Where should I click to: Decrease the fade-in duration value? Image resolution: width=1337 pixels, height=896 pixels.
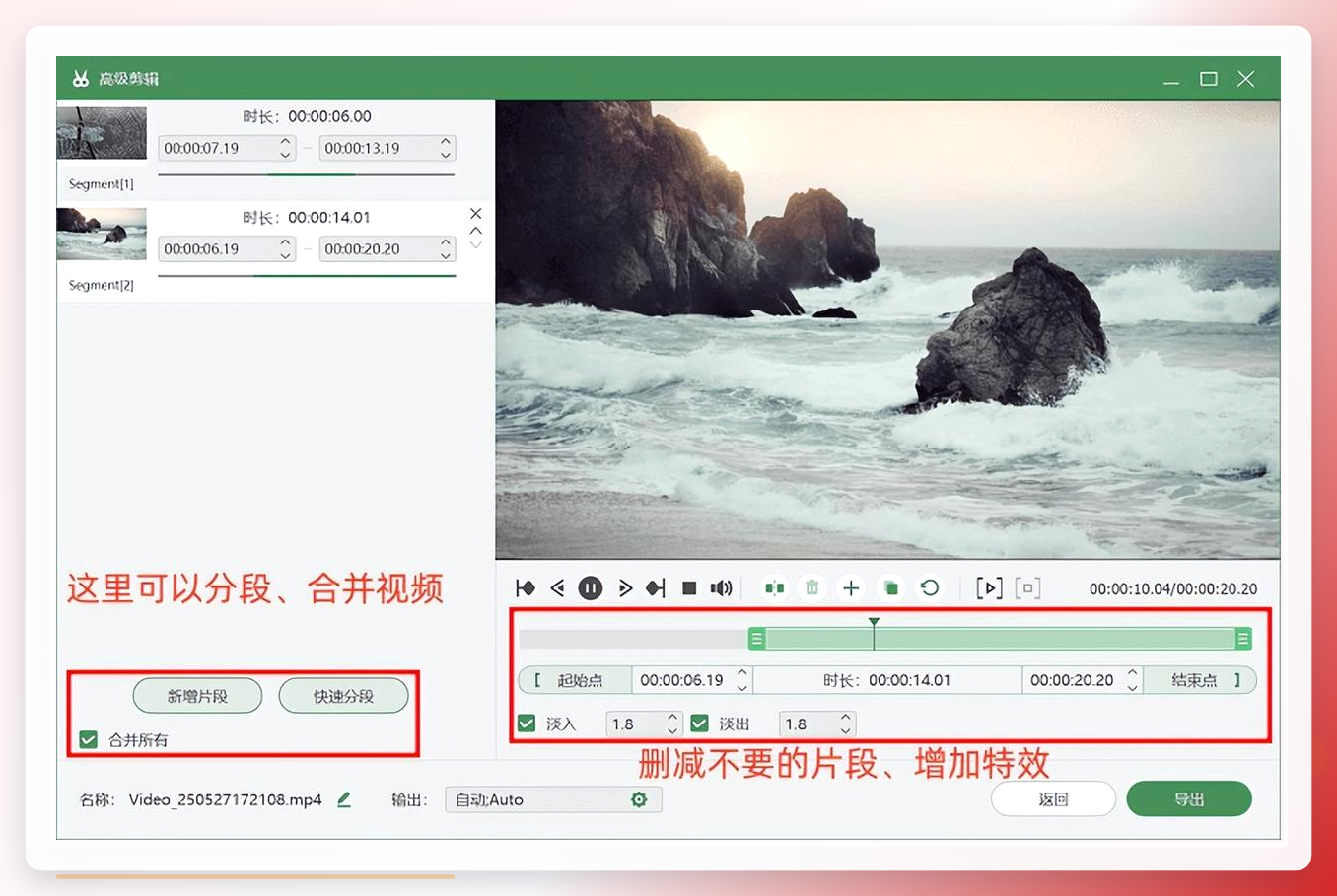point(672,730)
